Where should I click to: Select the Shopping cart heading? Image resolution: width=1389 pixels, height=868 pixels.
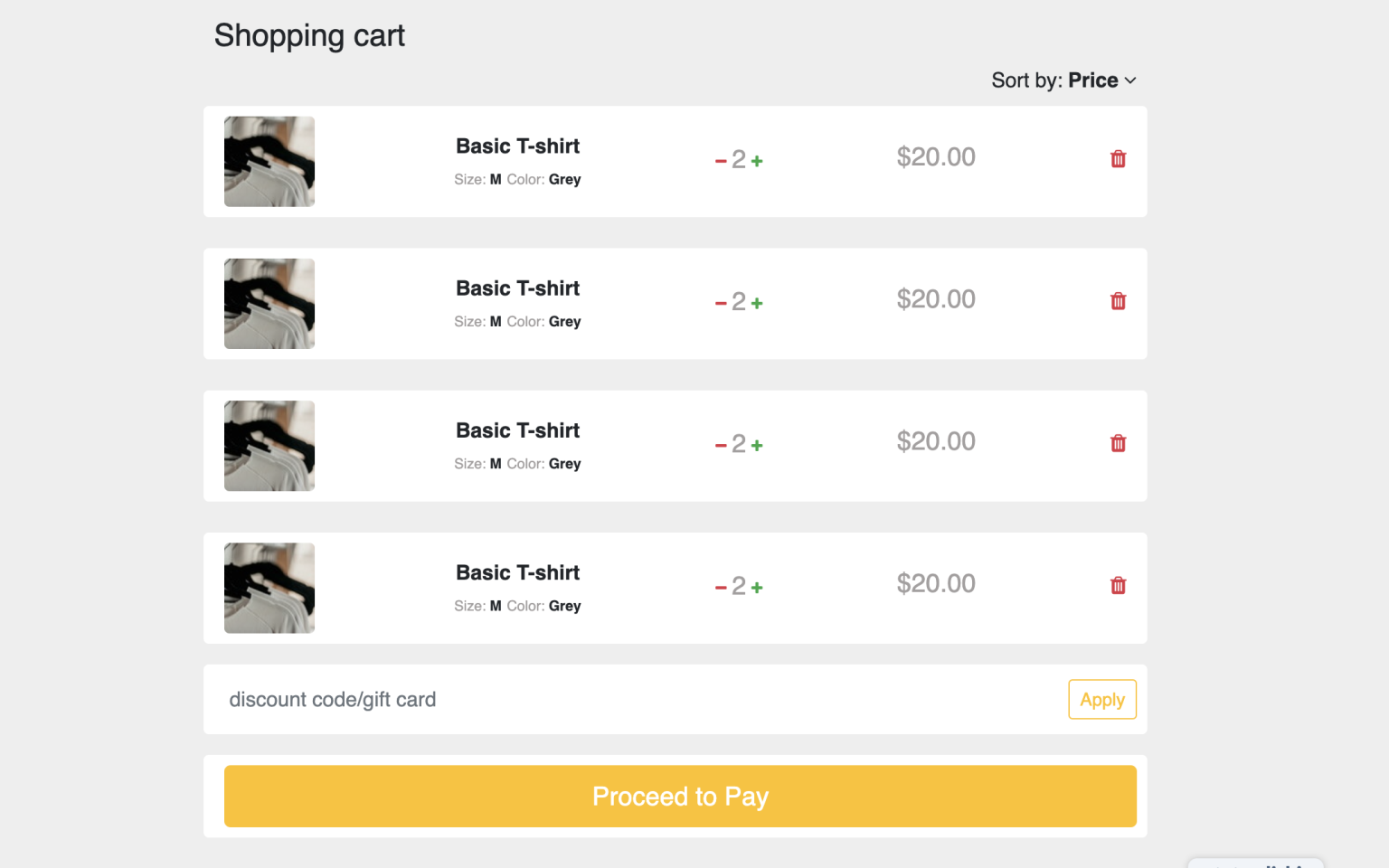(x=309, y=36)
